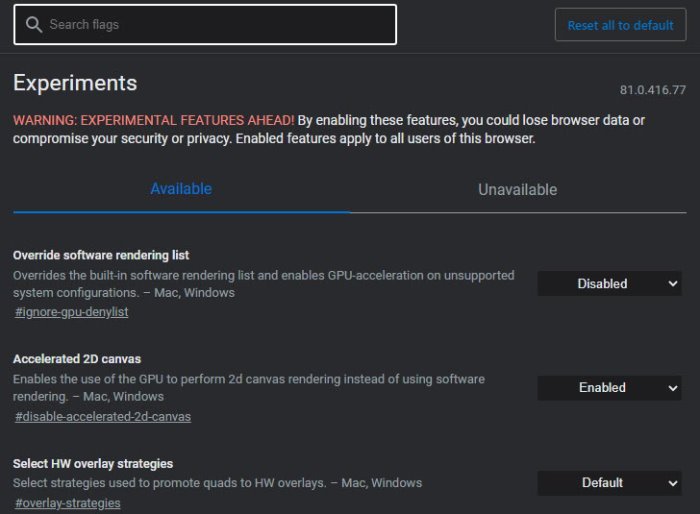Switch to the Unavailable tab

pyautogui.click(x=518, y=190)
